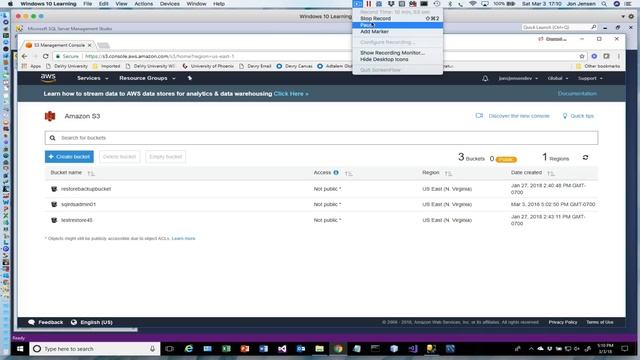Expand the AWS Services dropdown
The width and height of the screenshot is (640, 360).
pyautogui.click(x=93, y=78)
